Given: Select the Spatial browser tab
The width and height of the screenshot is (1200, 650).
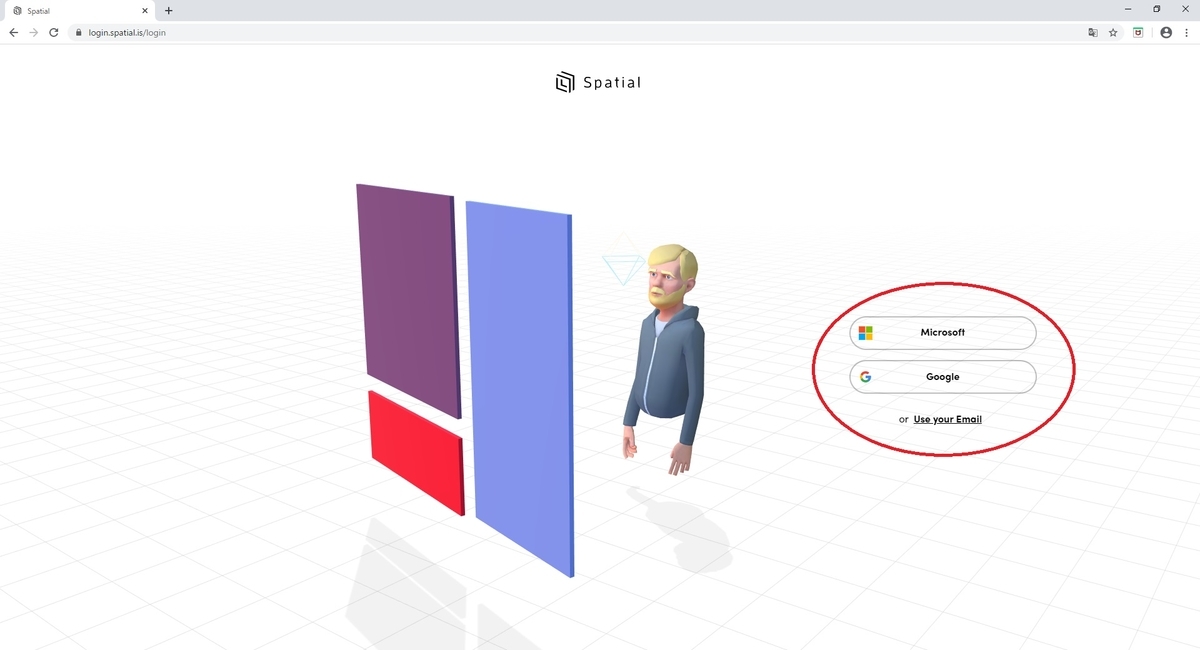Looking at the screenshot, I should 80,10.
